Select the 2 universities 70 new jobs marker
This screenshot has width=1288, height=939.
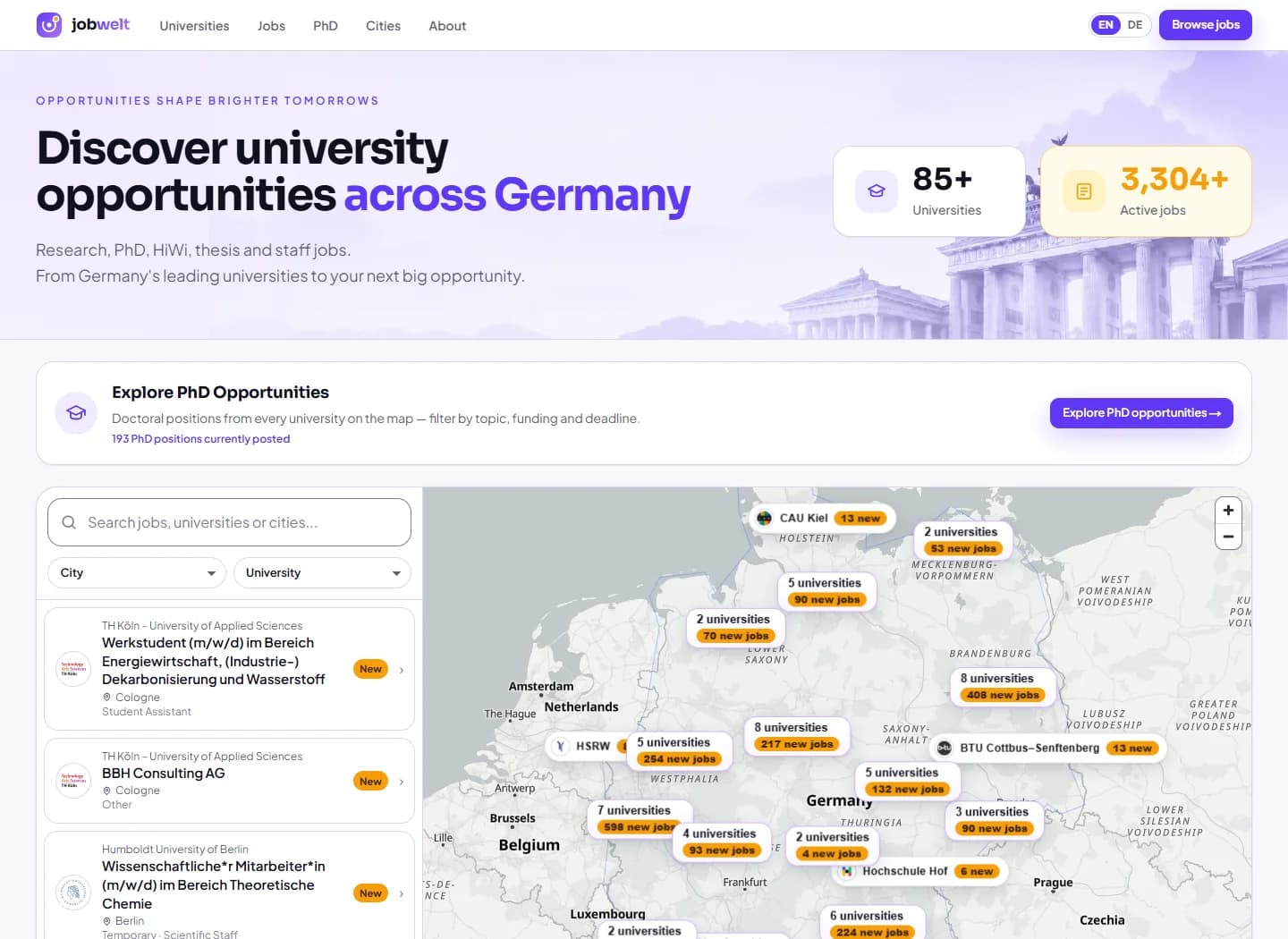coord(735,628)
